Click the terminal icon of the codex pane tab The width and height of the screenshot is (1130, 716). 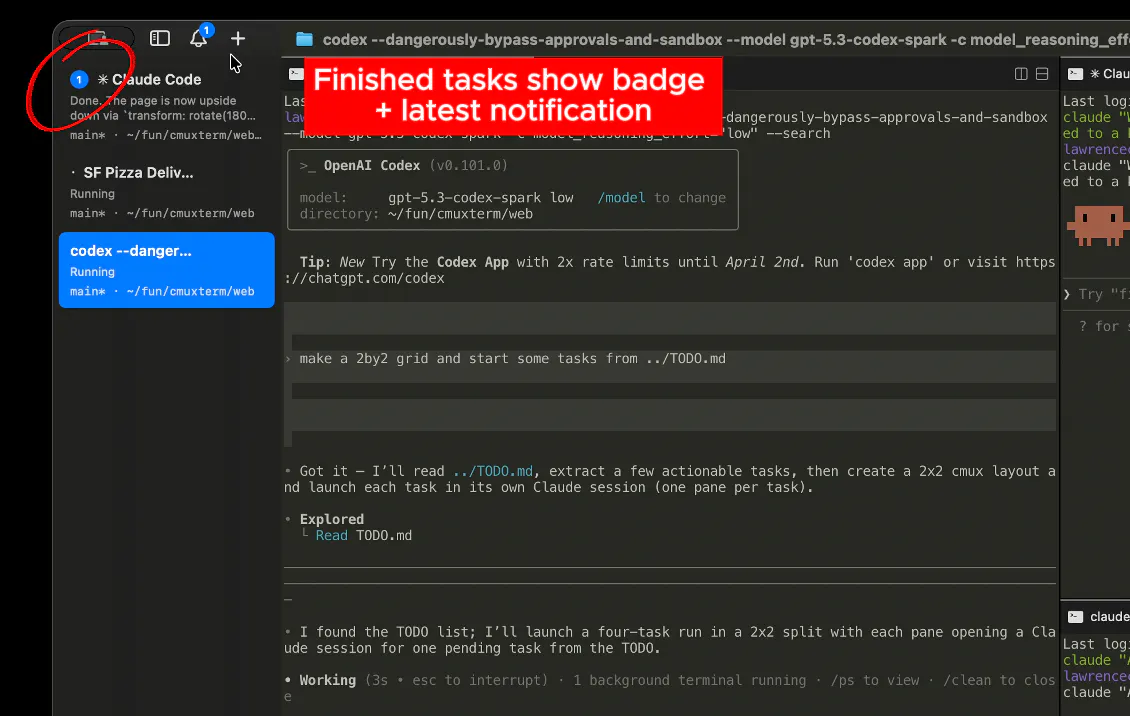(295, 73)
